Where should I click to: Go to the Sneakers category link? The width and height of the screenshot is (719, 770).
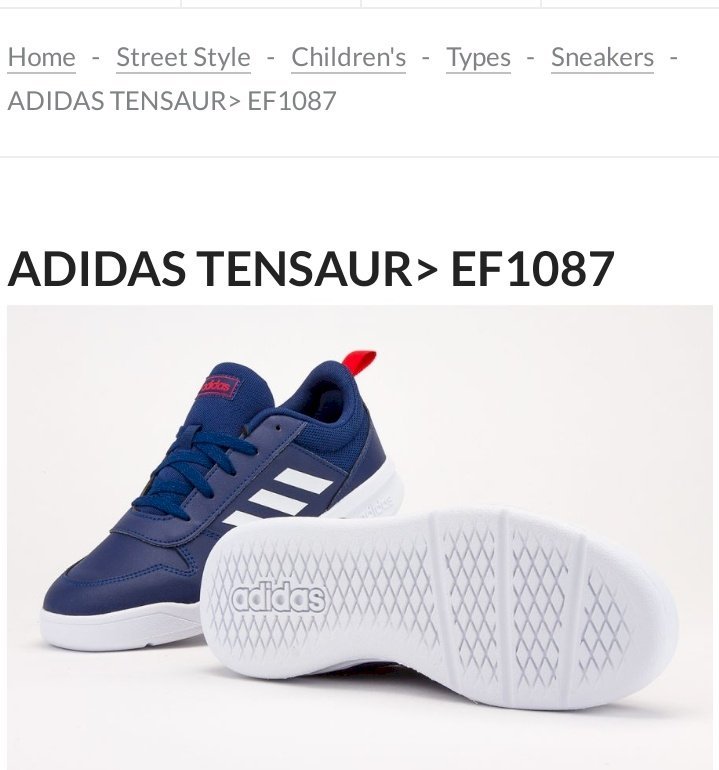(x=602, y=57)
